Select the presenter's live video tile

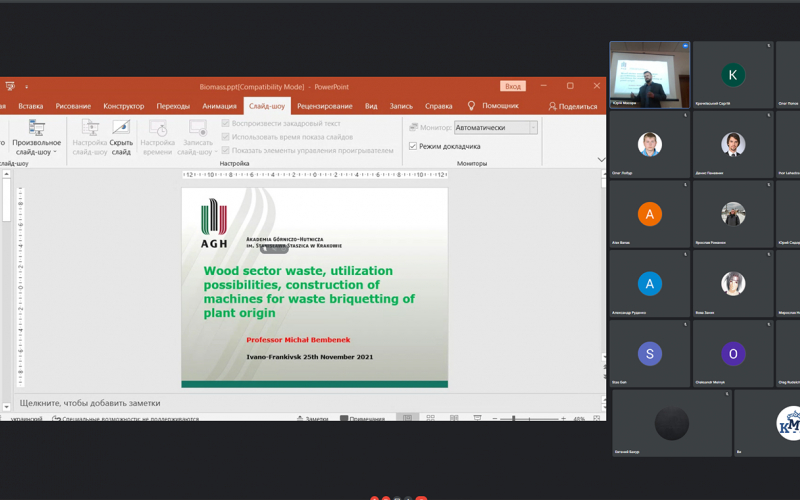click(x=649, y=75)
